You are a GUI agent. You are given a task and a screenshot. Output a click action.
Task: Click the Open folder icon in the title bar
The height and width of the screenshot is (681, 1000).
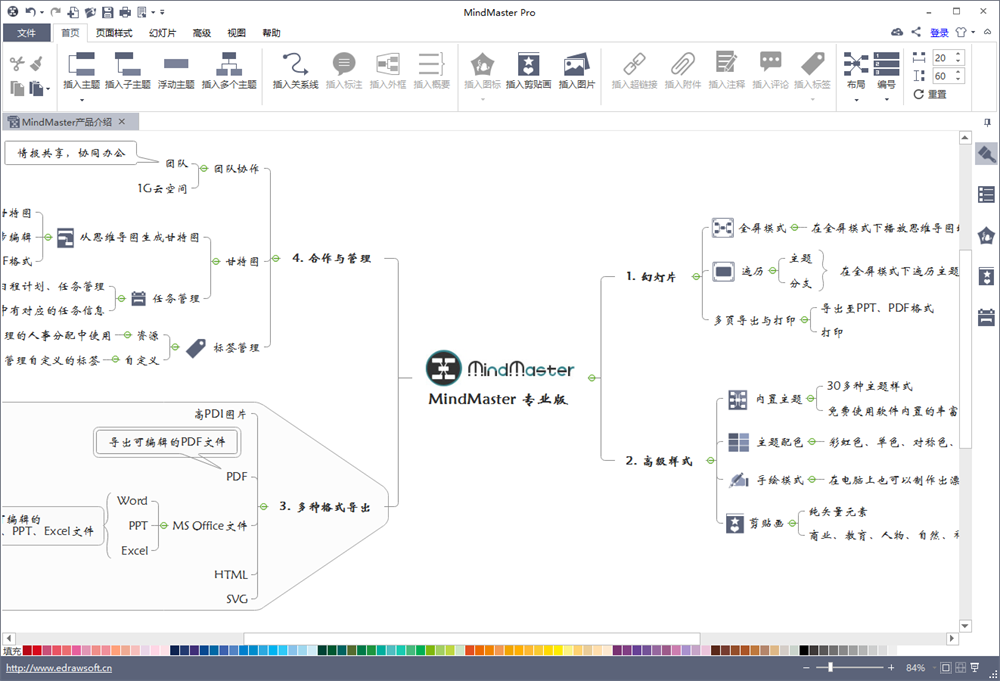pos(90,12)
